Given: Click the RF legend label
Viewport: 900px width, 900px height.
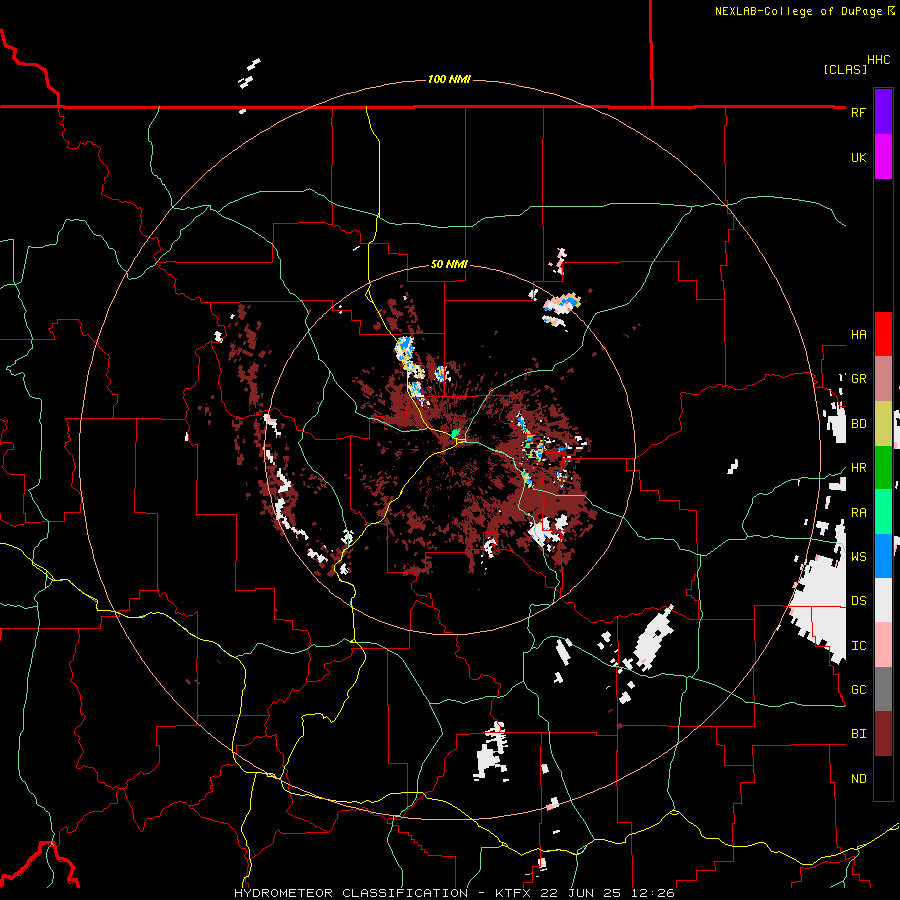Looking at the screenshot, I should click(858, 113).
